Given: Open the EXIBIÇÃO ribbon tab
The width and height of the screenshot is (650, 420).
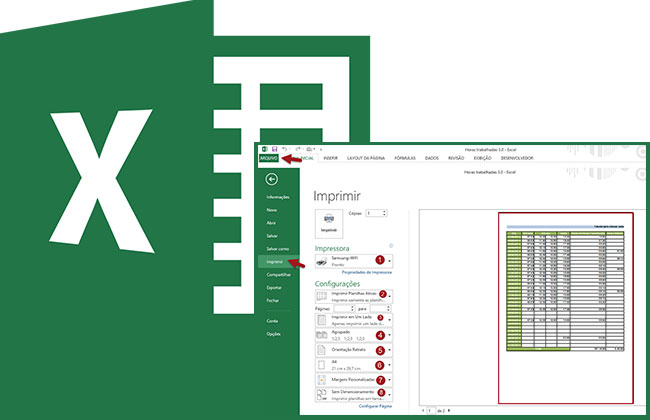Looking at the screenshot, I should tap(483, 158).
